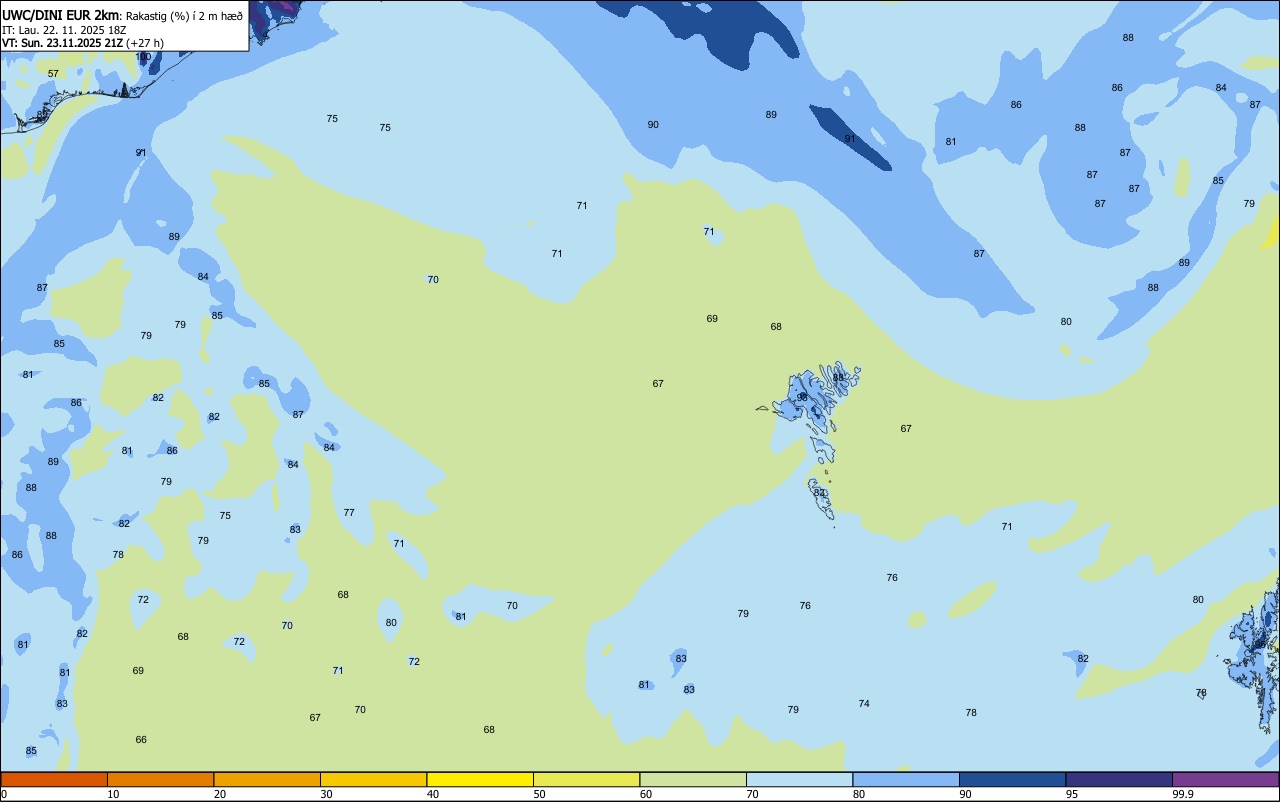Click the humidity value 74 on the map
Viewport: 1280px width, 802px height.
pos(864,704)
